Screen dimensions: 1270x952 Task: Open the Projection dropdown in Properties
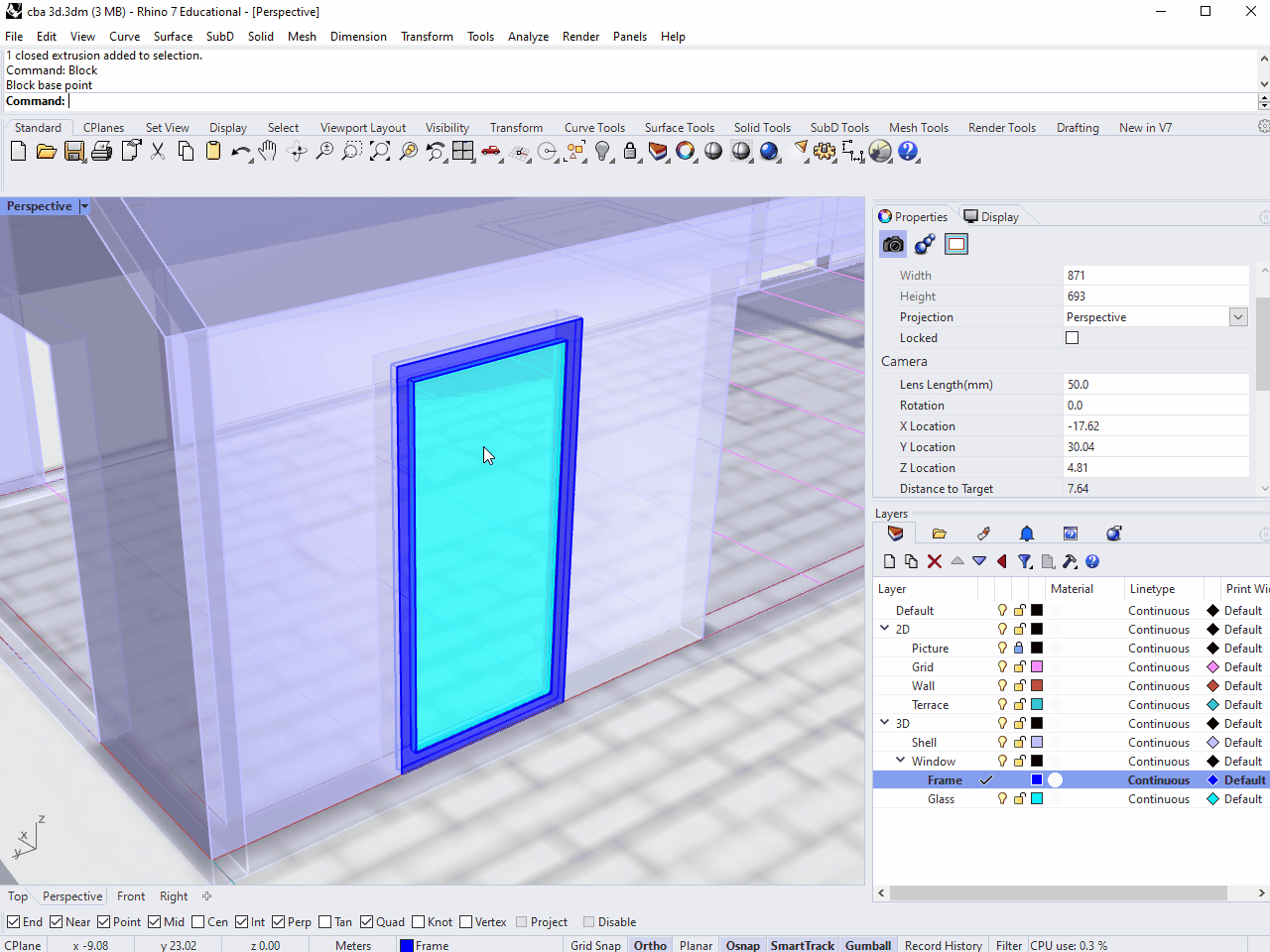(1237, 316)
